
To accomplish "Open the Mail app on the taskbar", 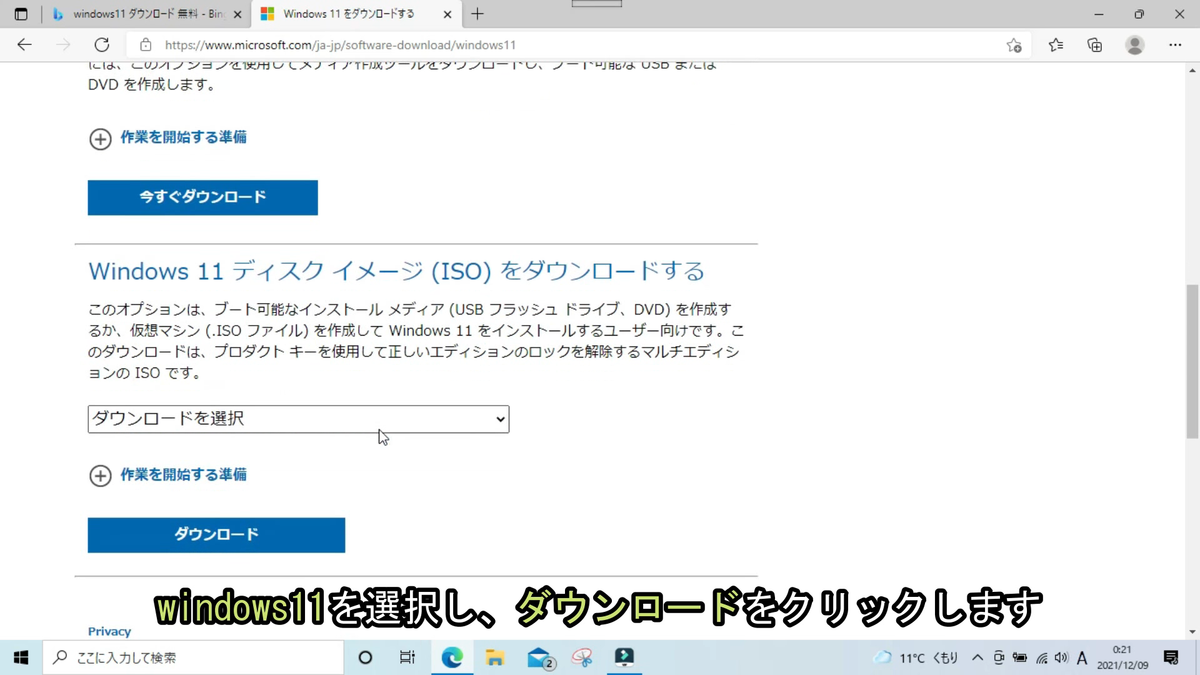I will pos(540,657).
